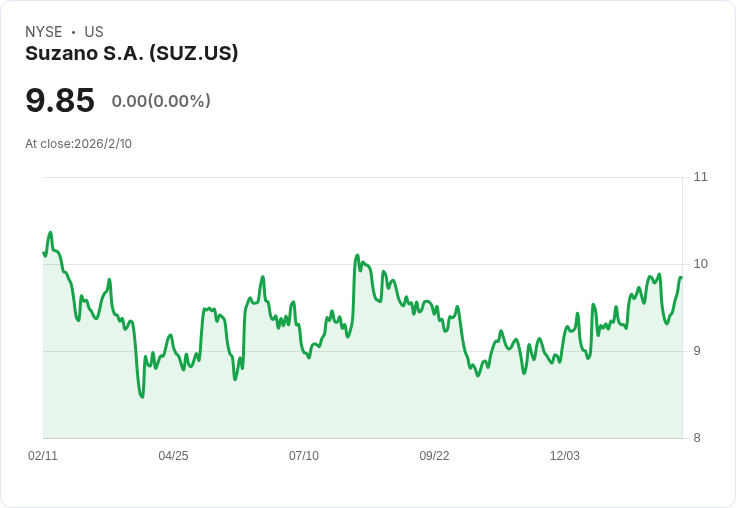Click the final point of the green price line

click(681, 277)
